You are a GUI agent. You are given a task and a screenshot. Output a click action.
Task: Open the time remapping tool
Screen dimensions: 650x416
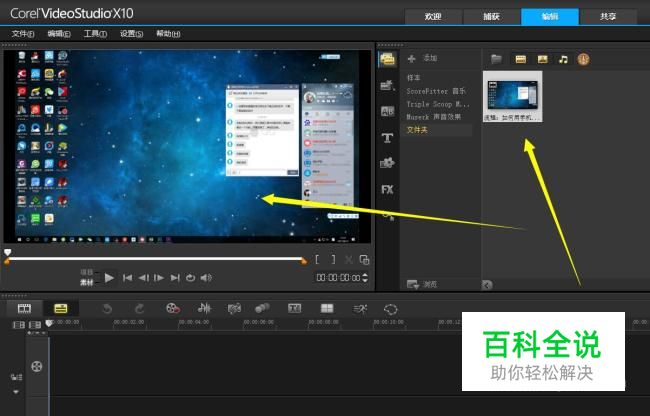tap(360, 309)
